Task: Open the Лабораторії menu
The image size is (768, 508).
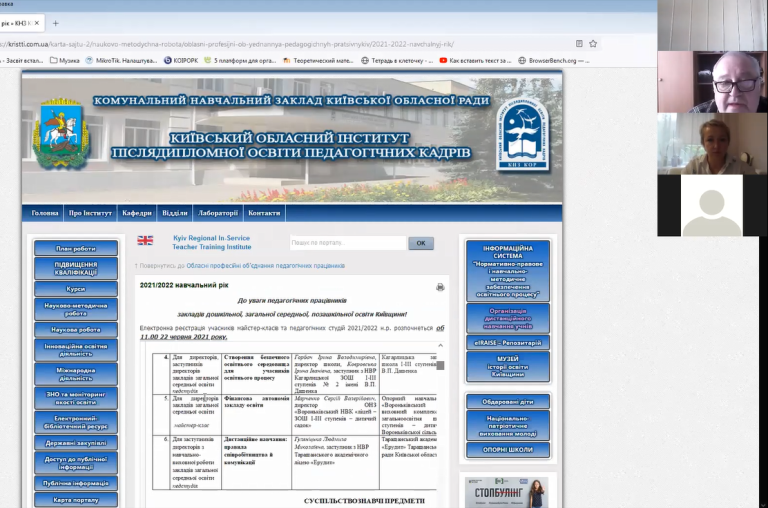Action: 217,213
